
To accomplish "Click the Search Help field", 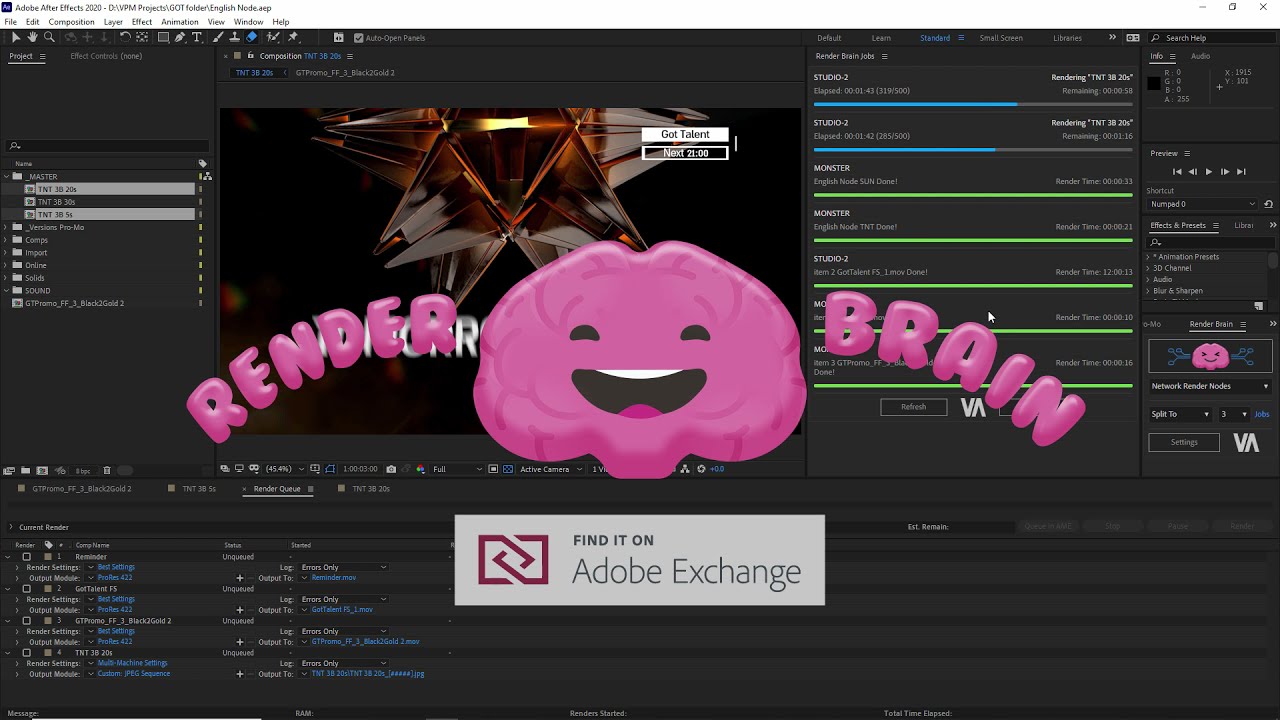I will [1212, 38].
